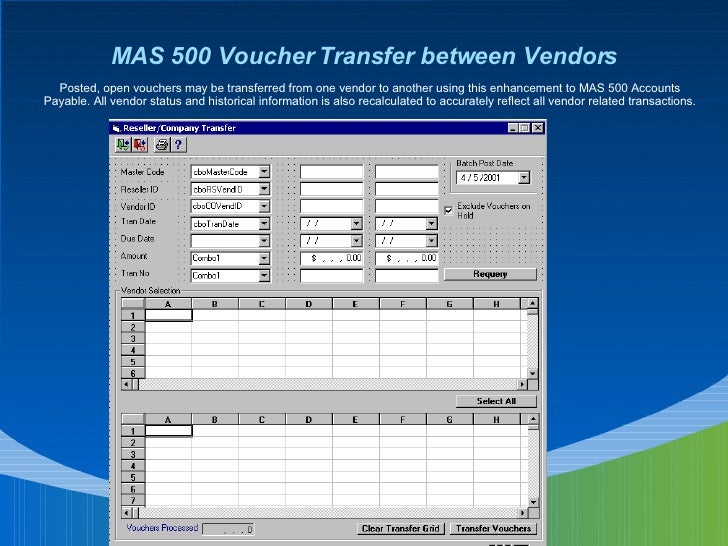
Task: Open the Amount Combo1 dropdown
Action: (264, 258)
